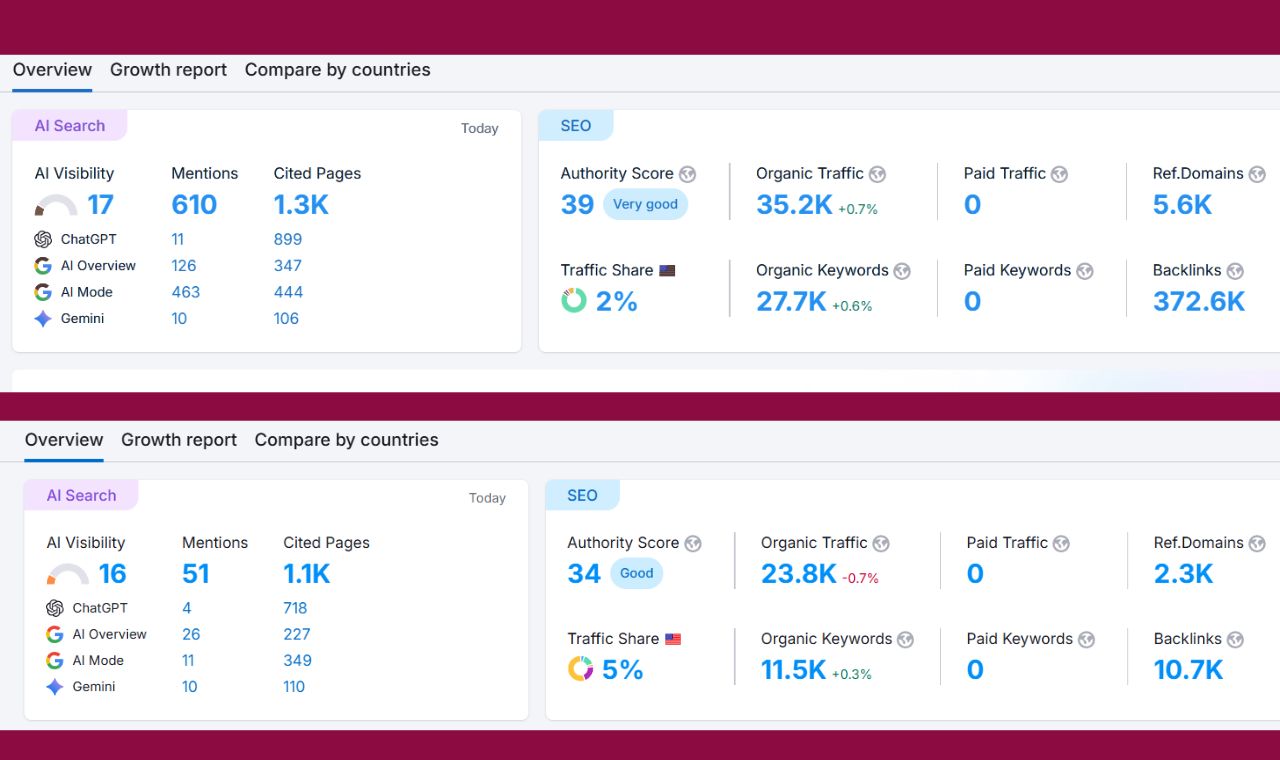Click globe icon next to Authority Score, bottom panel
Image resolution: width=1280 pixels, height=760 pixels.
692,544
